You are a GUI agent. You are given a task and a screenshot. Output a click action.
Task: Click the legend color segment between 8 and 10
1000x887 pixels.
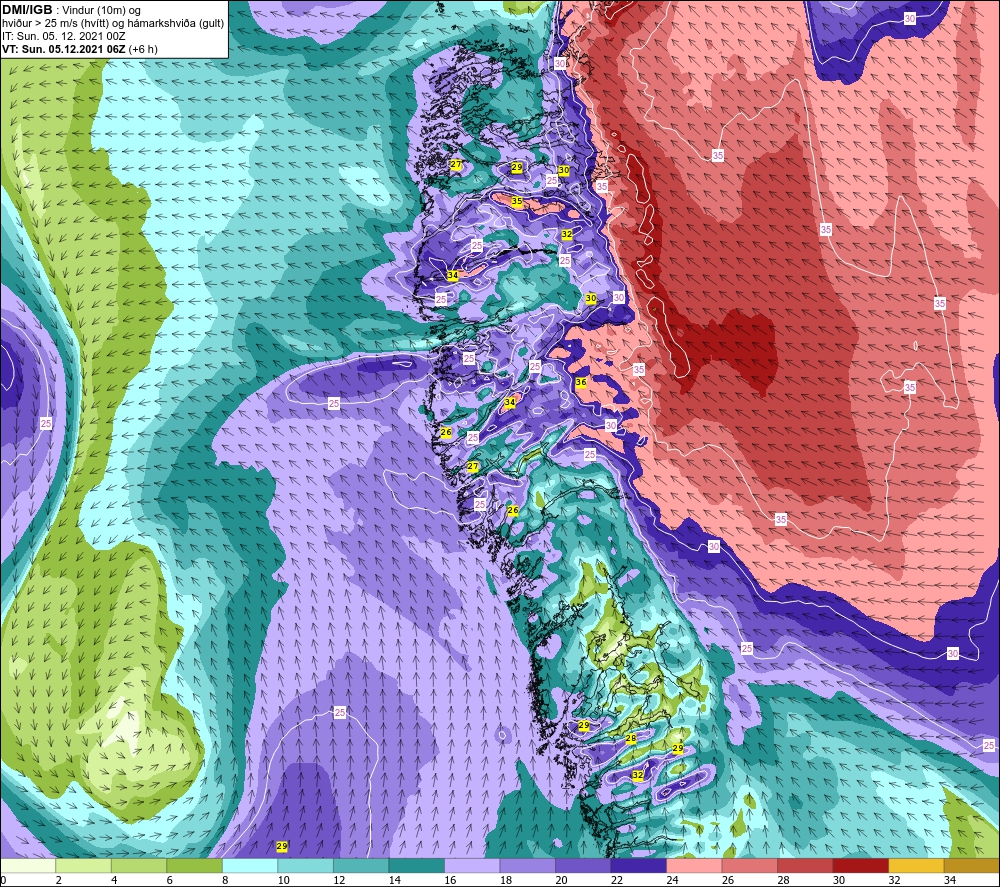(250, 865)
